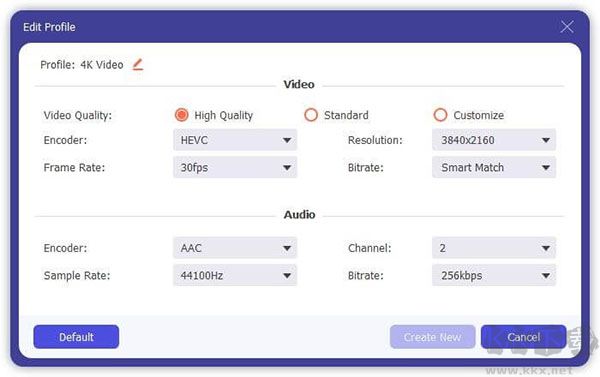Click the 'Profile: 4K Video' name text
This screenshot has height=377, width=600.
point(82,65)
